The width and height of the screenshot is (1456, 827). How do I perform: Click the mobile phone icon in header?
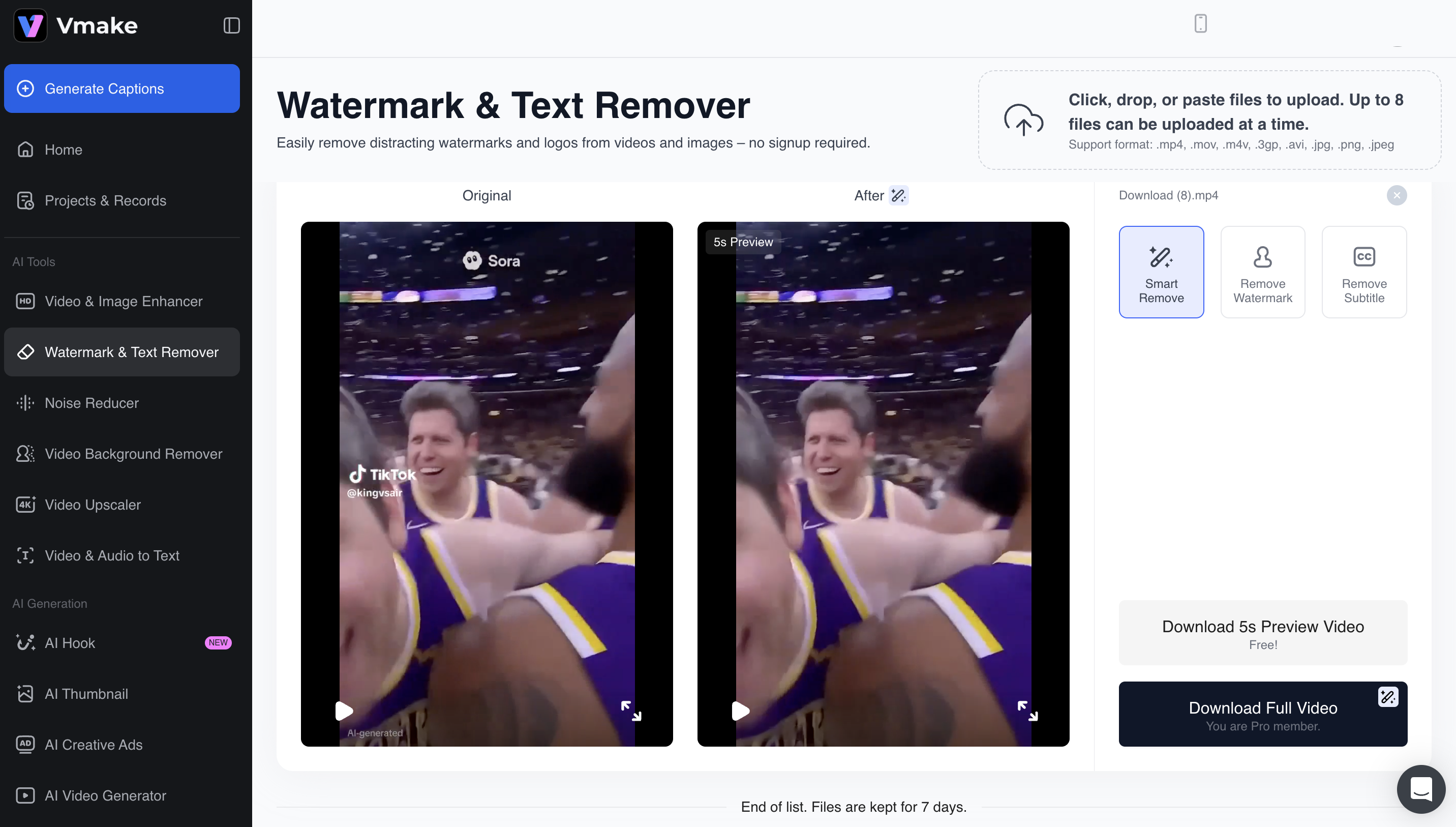click(x=1200, y=23)
